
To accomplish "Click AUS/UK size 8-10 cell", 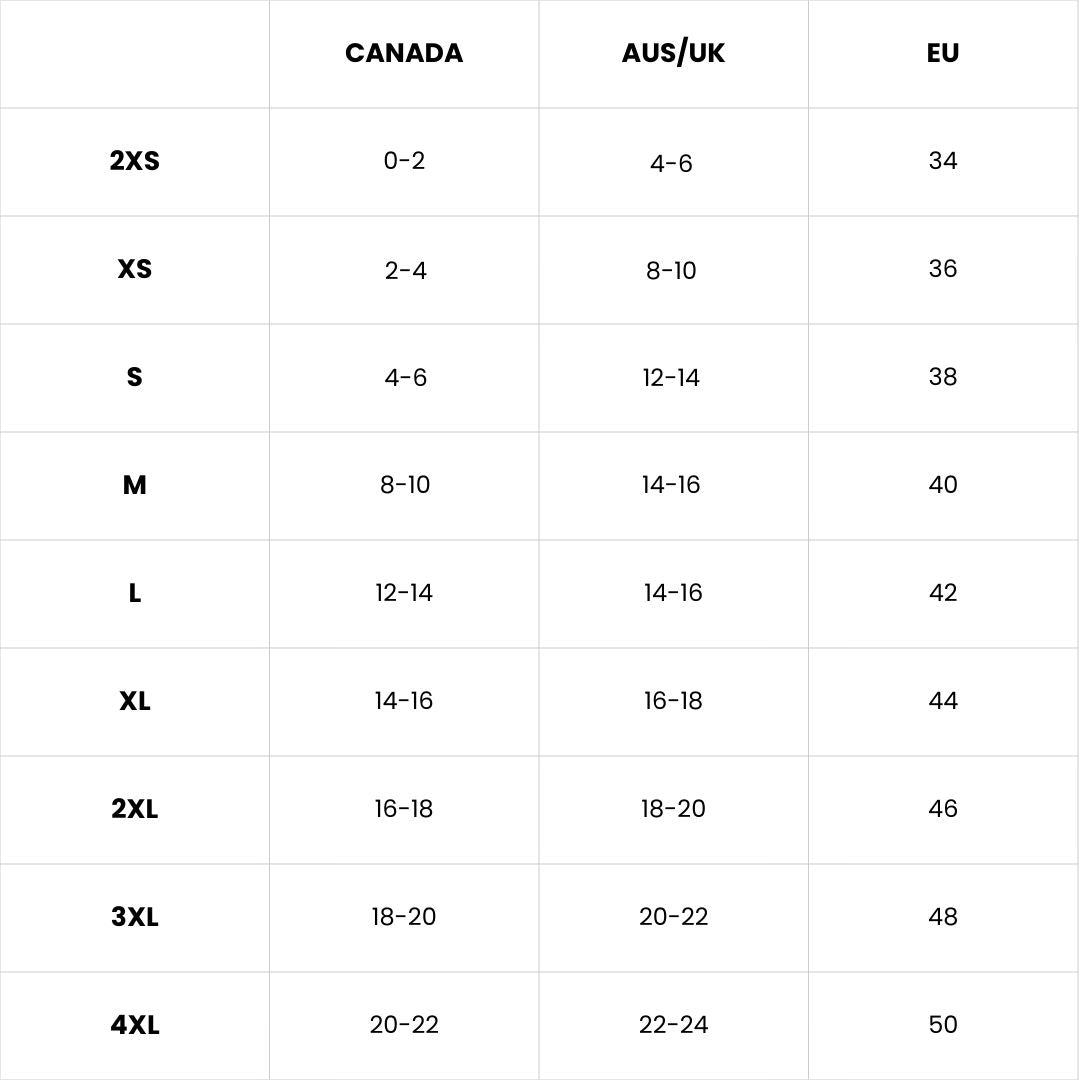I will coord(671,271).
